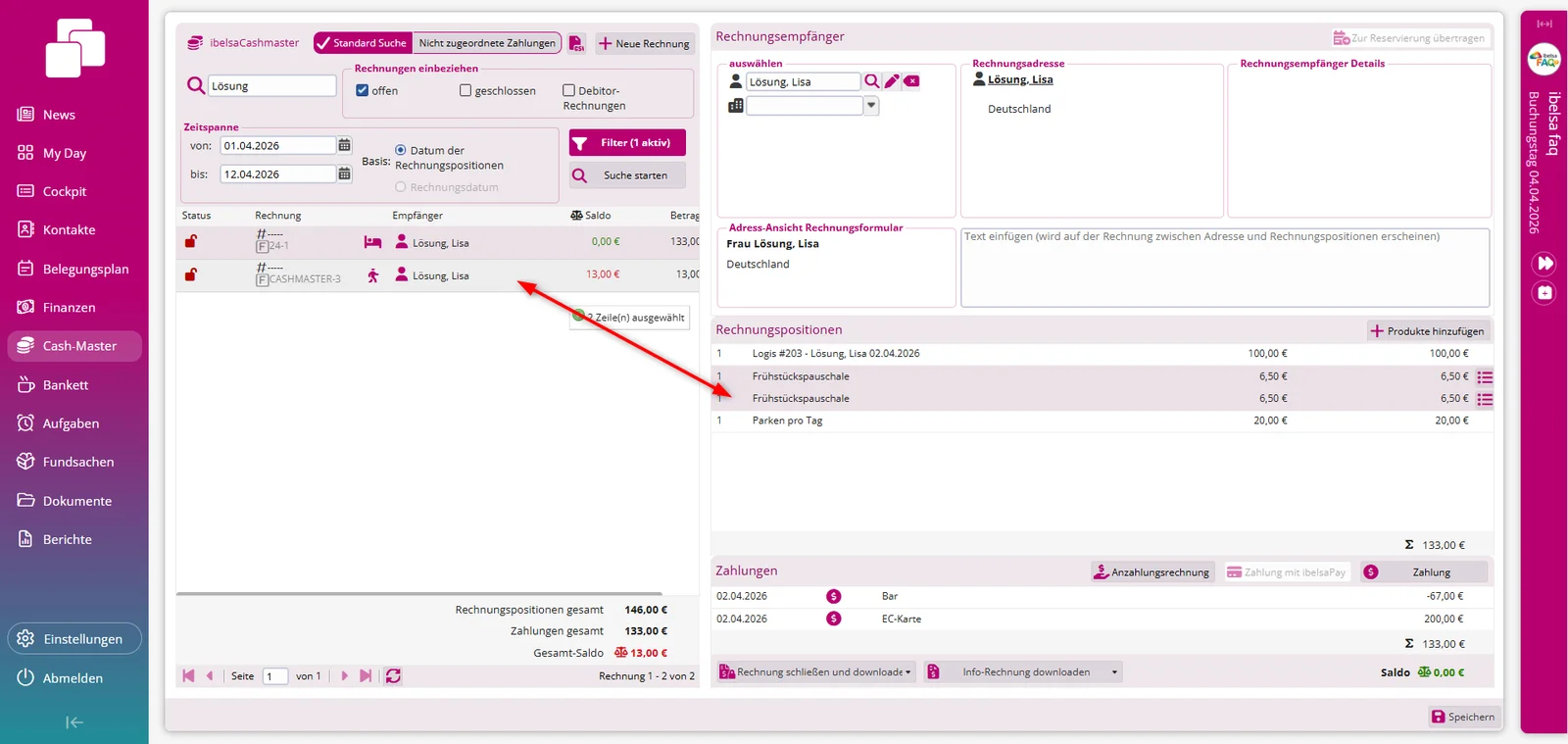
Task: Click the refresh icon in pagination bar
Action: (393, 676)
